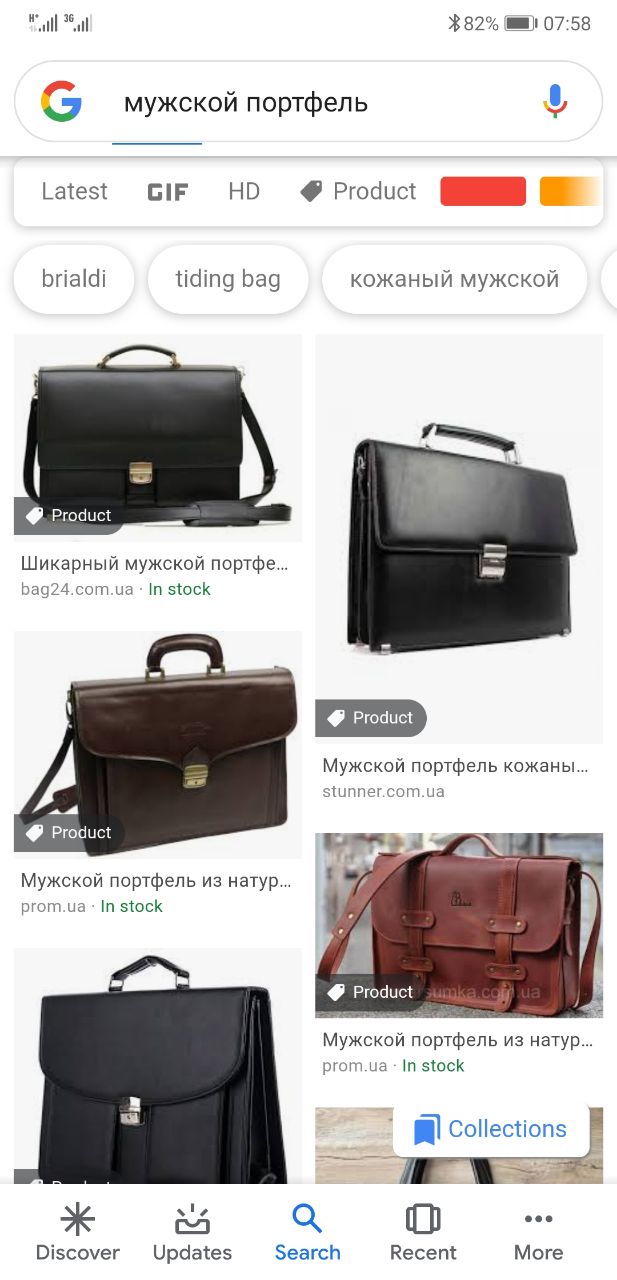Filter images by Latest

click(74, 191)
